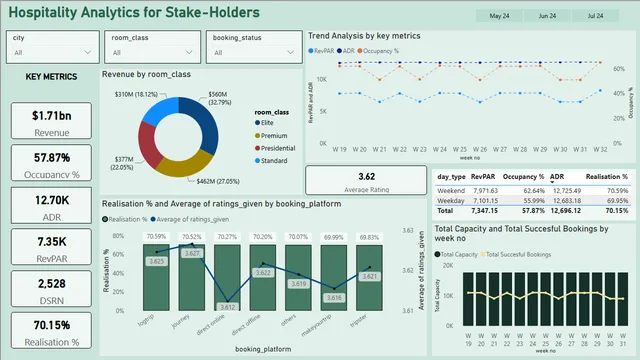
Task: Select the Weekend row in day_type table
Action: point(532,191)
